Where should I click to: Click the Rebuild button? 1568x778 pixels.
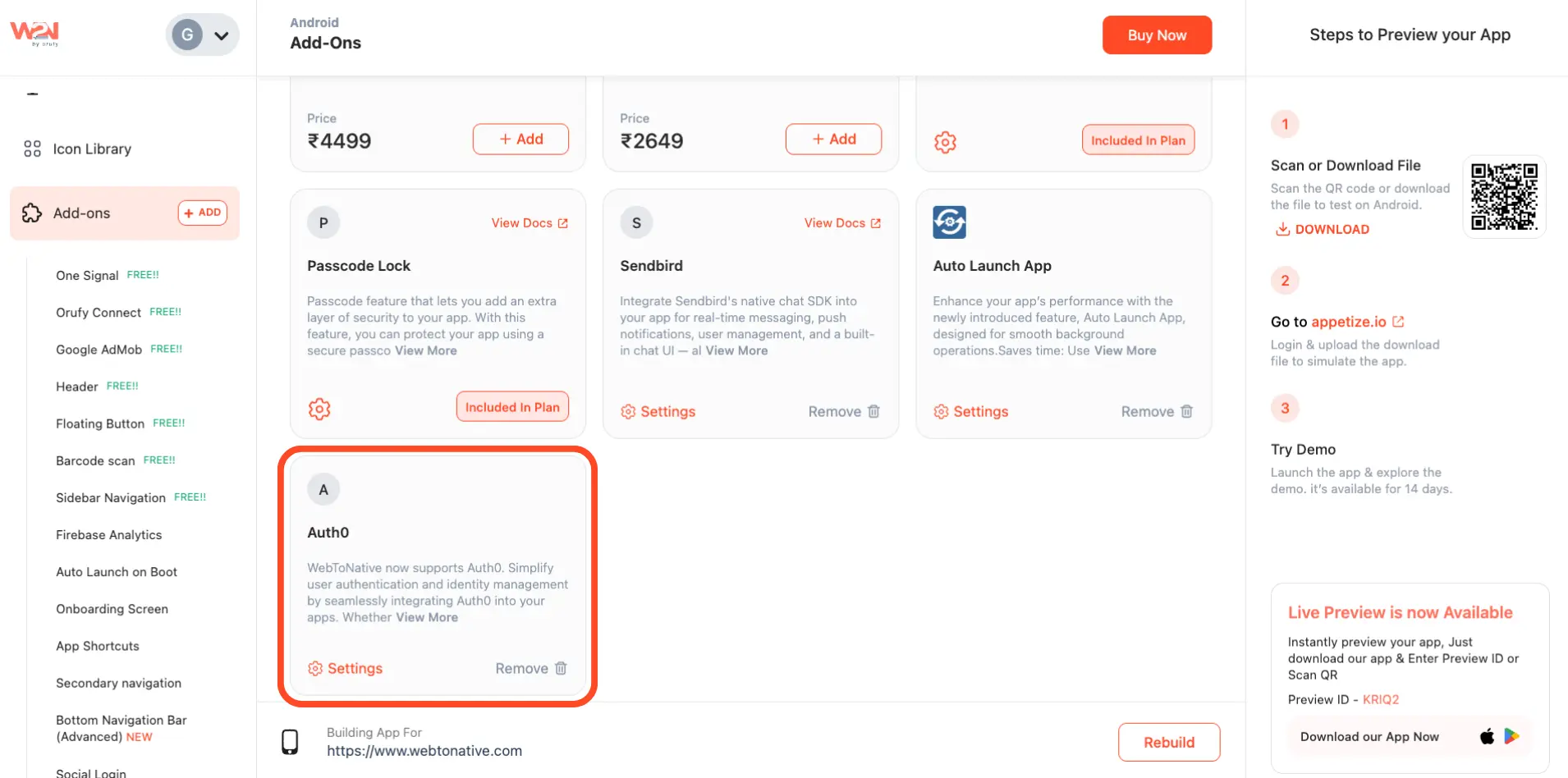[1168, 742]
